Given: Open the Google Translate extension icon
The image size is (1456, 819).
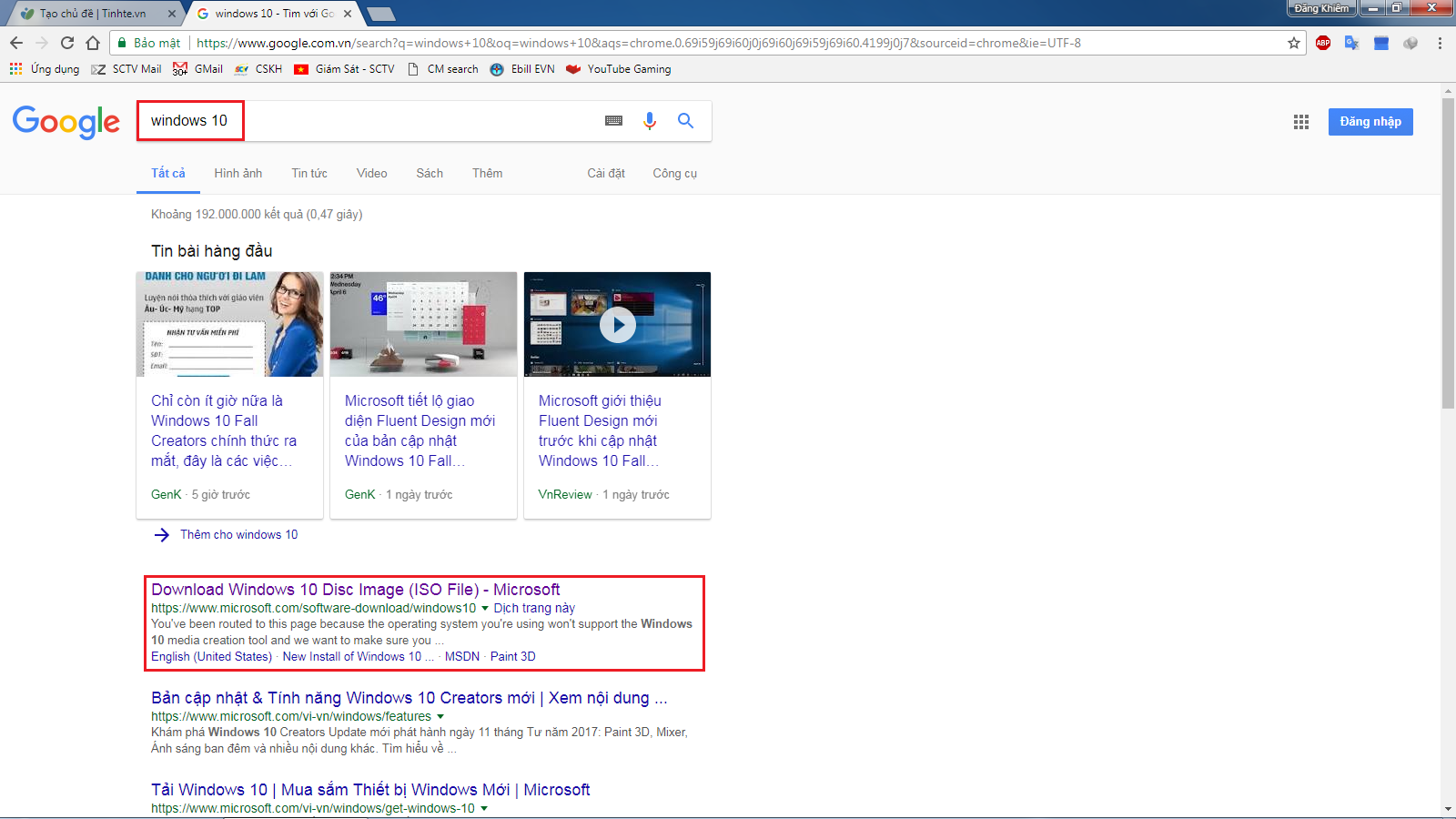Looking at the screenshot, I should [1352, 43].
